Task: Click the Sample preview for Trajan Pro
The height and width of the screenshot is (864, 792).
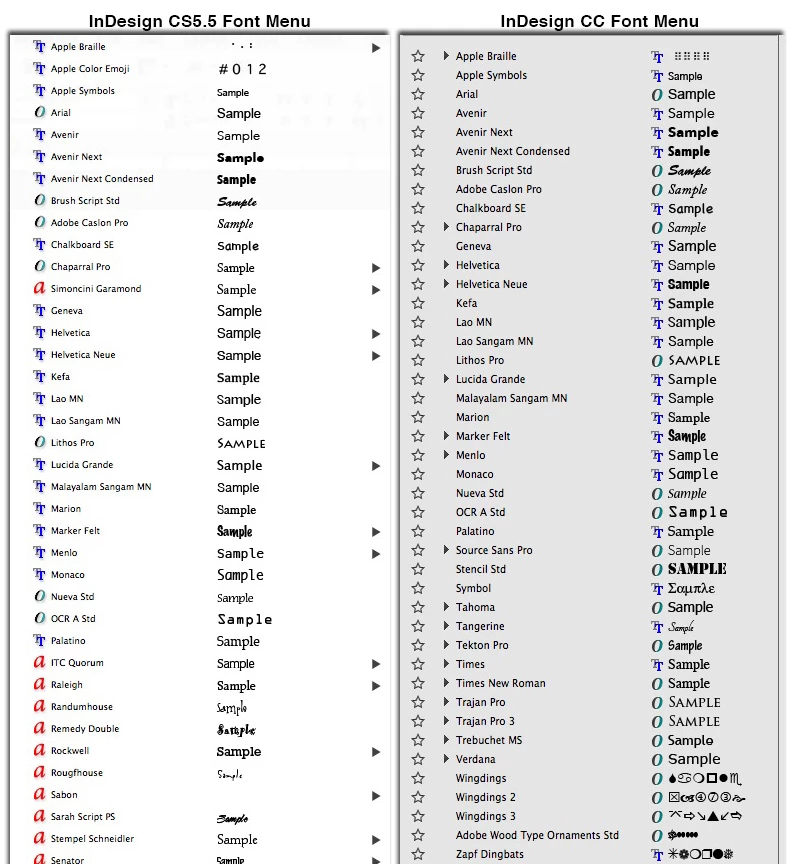Action: pyautogui.click(x=694, y=702)
